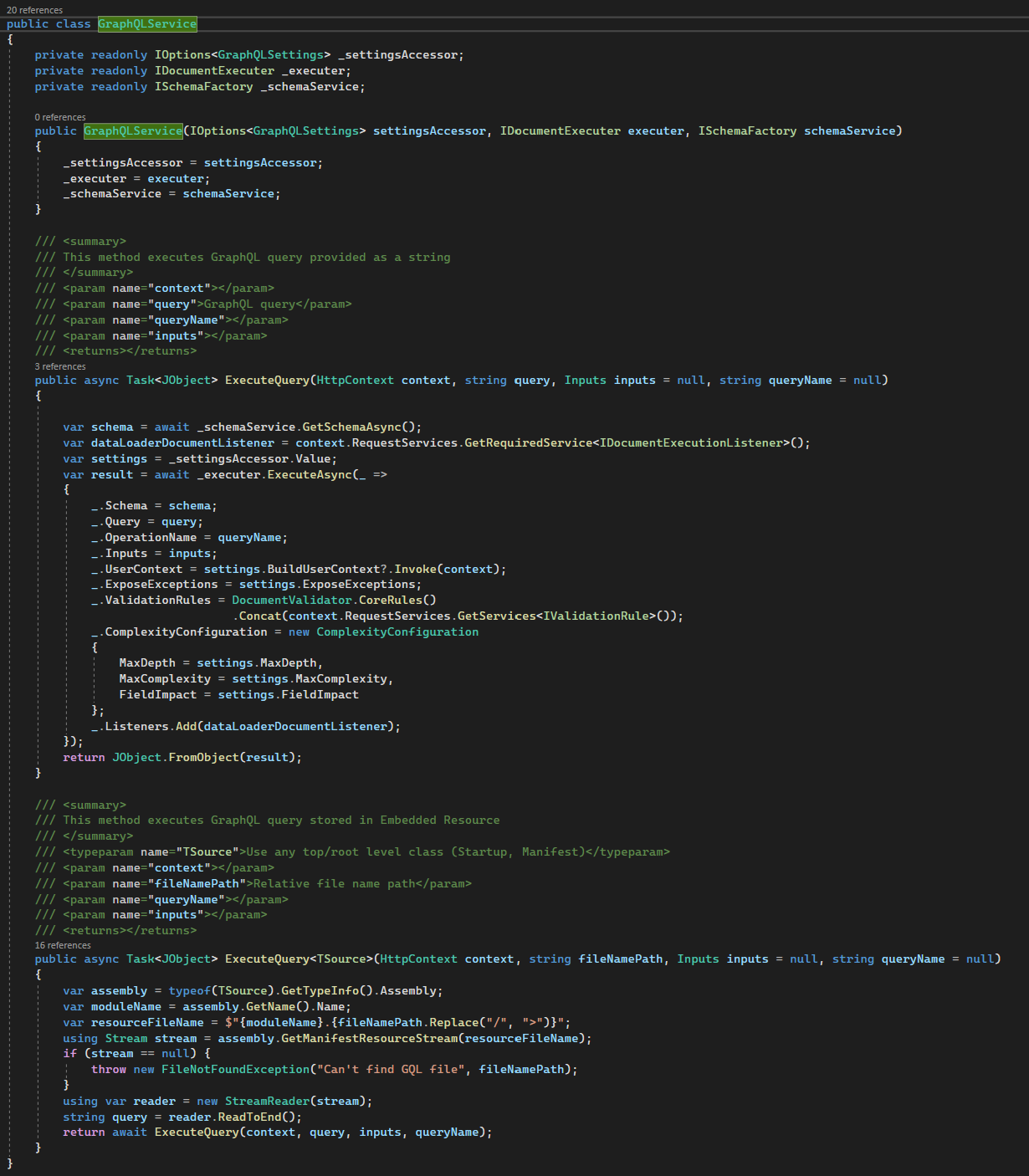Click the ValidationRules property
The width and height of the screenshot is (1029, 1176).
click(x=158, y=601)
